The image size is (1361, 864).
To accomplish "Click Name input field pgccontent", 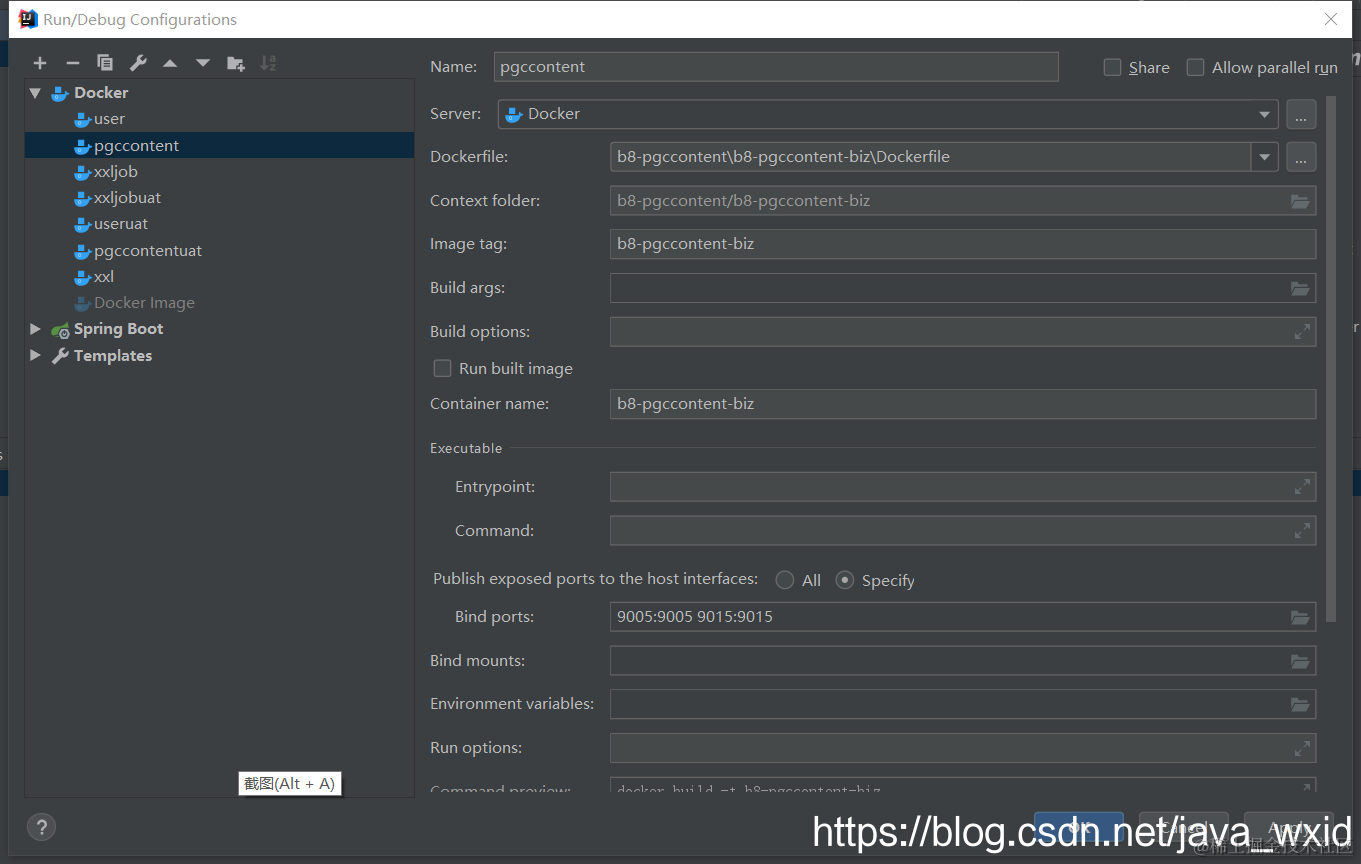I will point(776,67).
